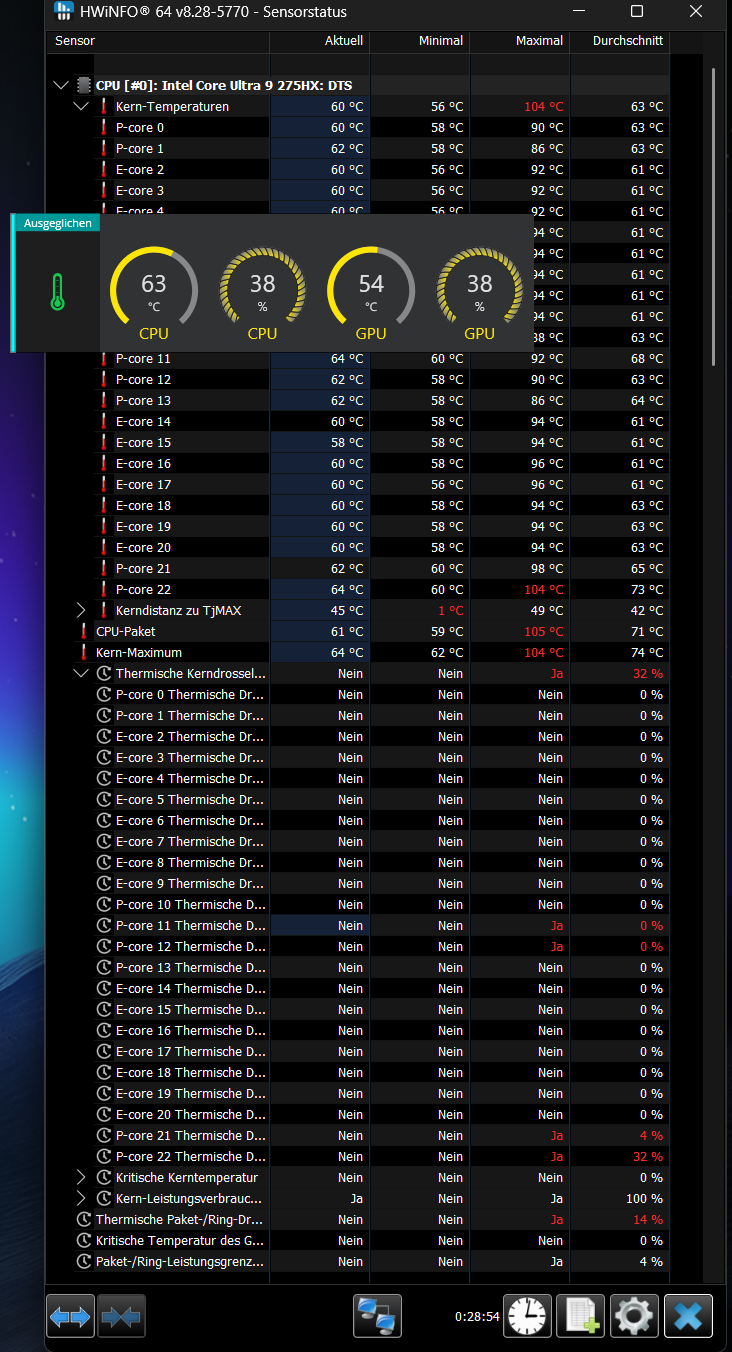
Task: Collapse the Kern-Temperaturen tree node
Action: (81, 107)
